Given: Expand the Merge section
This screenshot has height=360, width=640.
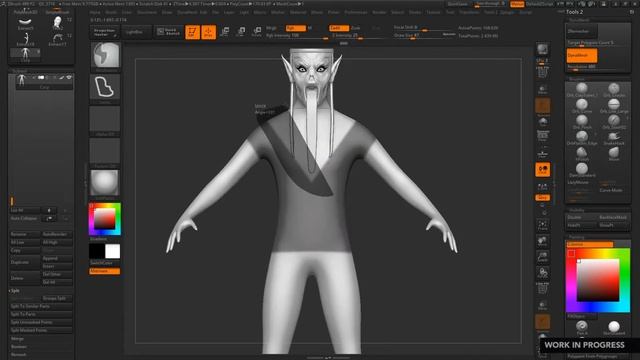Looking at the screenshot, I should pos(17,339).
